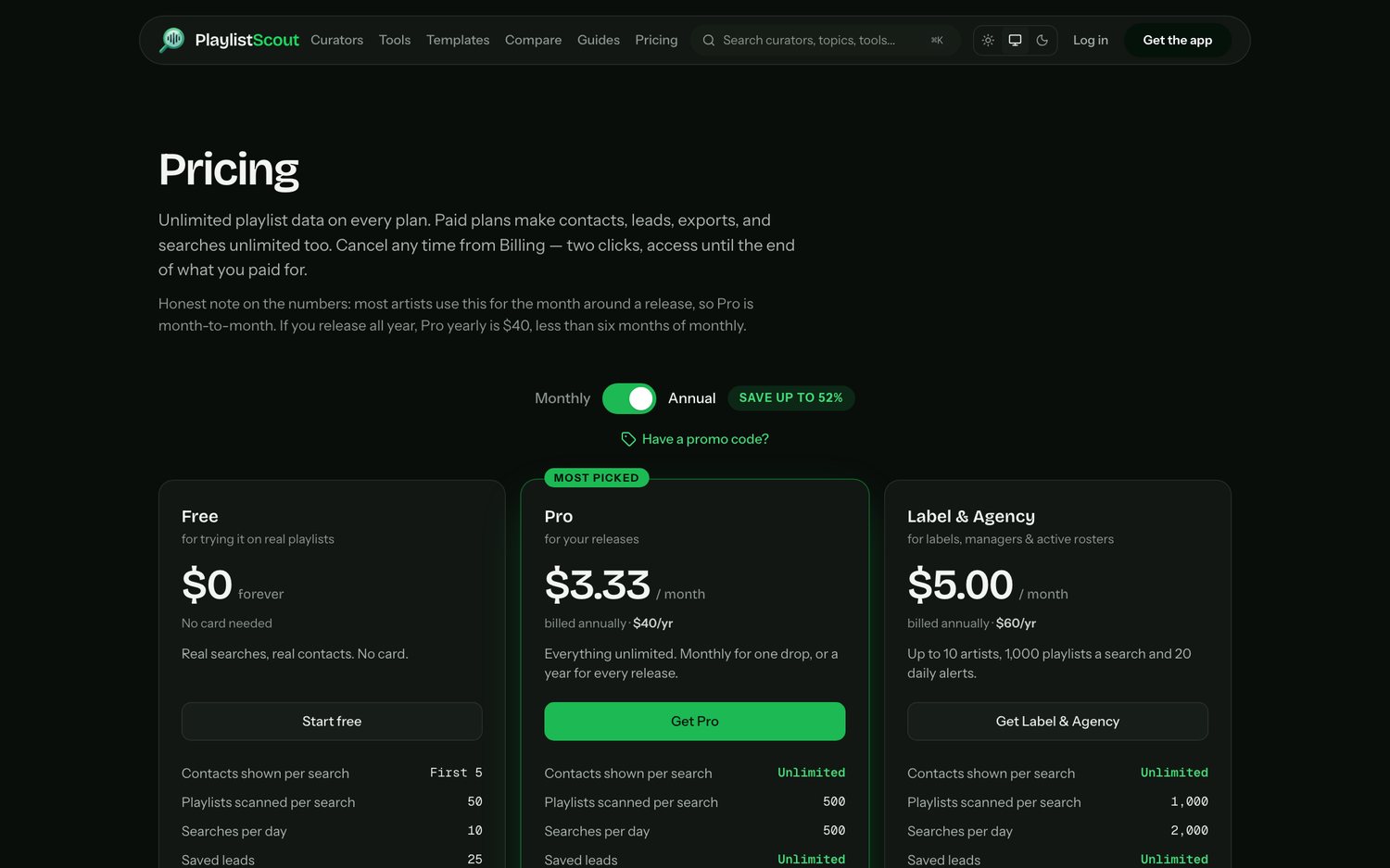This screenshot has width=1390, height=868.
Task: Focus the search curators input field
Action: click(825, 40)
